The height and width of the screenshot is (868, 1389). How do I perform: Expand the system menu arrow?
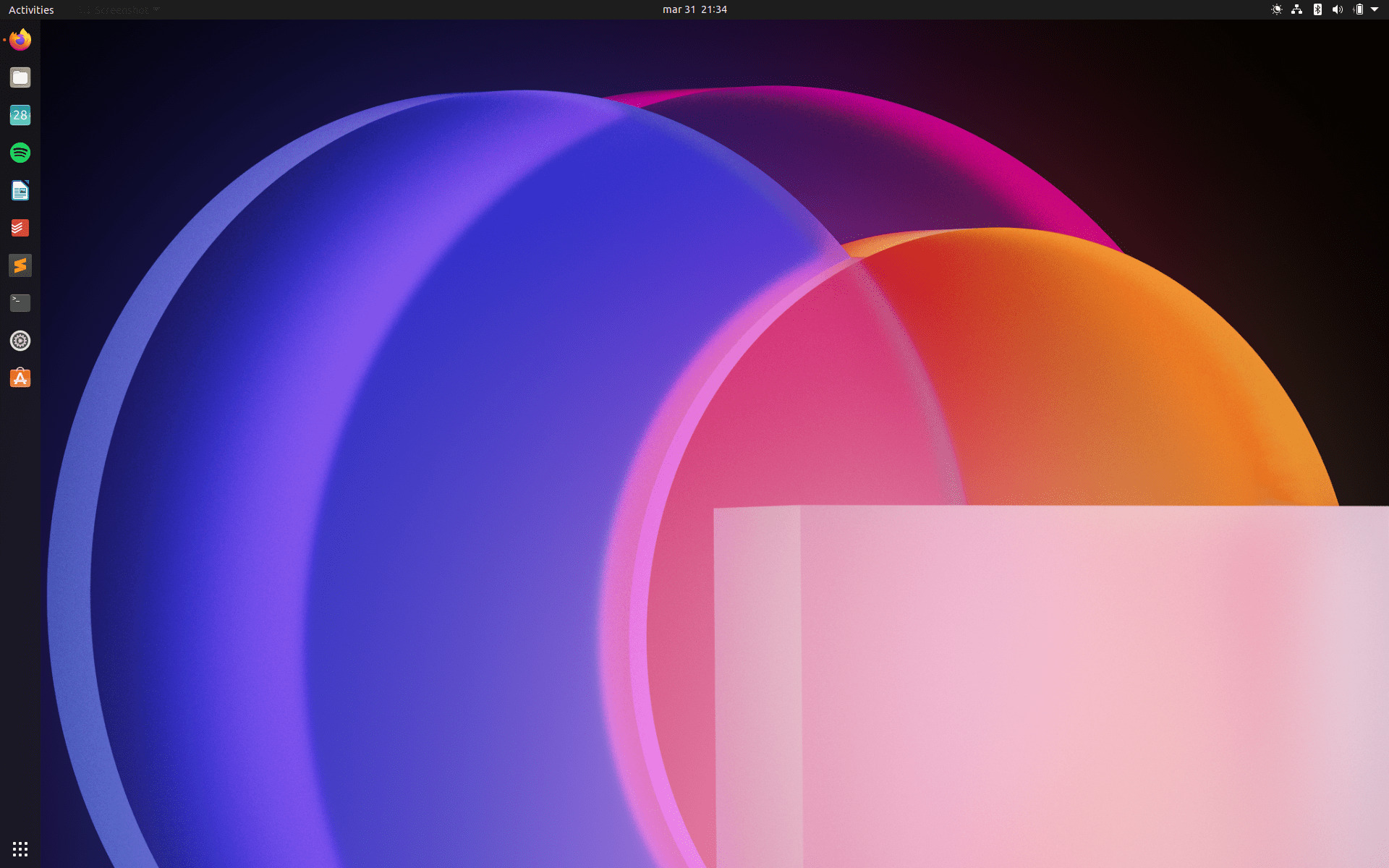(1375, 9)
